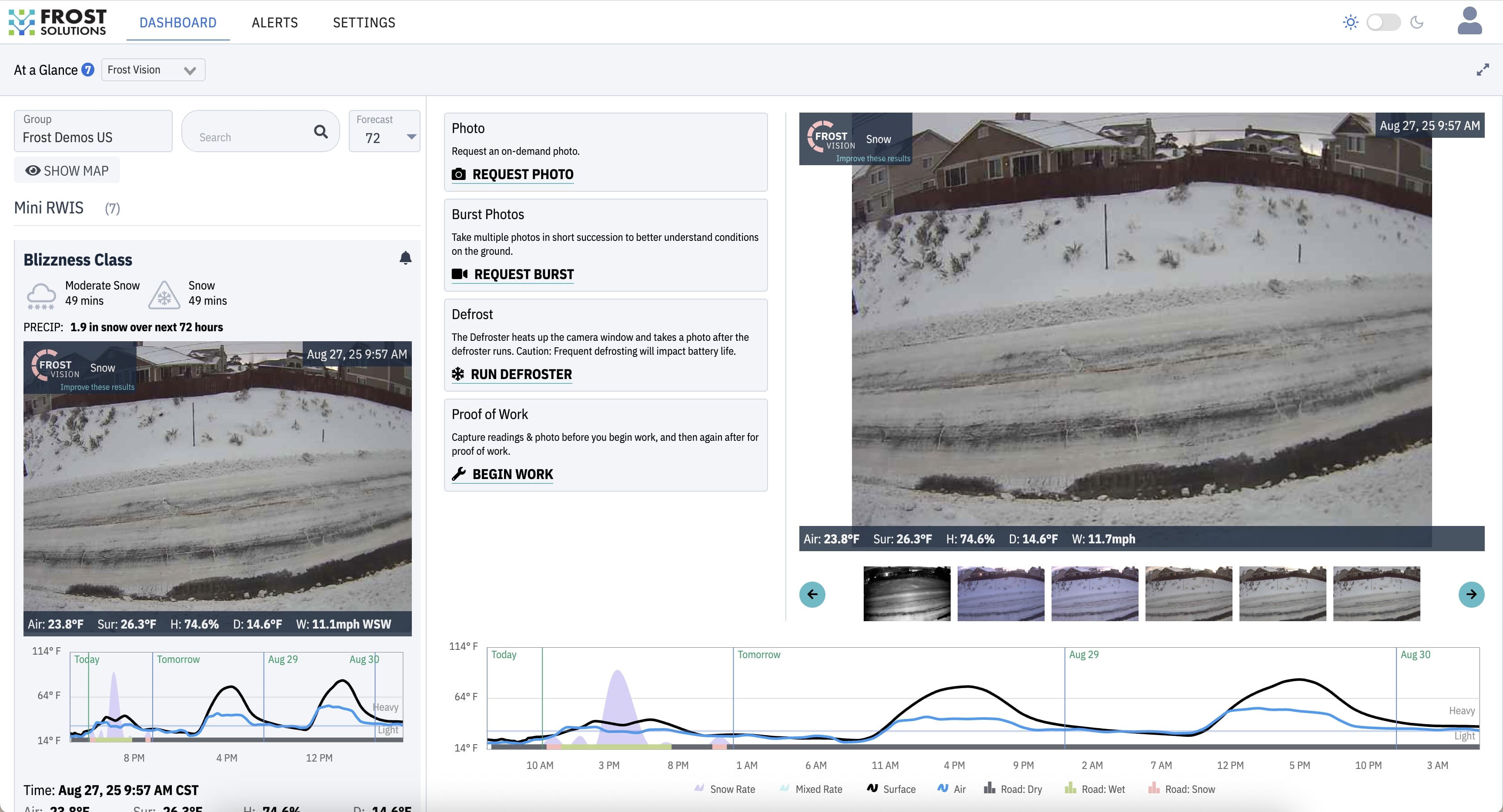Viewport: 1503px width, 812px height.
Task: Click the alert bell on Blizzness Class
Action: [x=405, y=258]
